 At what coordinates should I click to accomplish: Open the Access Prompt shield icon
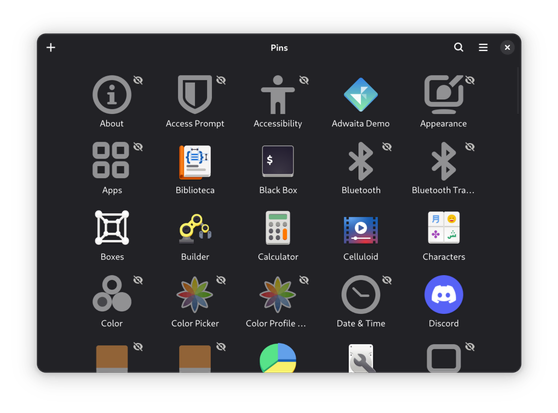point(195,94)
